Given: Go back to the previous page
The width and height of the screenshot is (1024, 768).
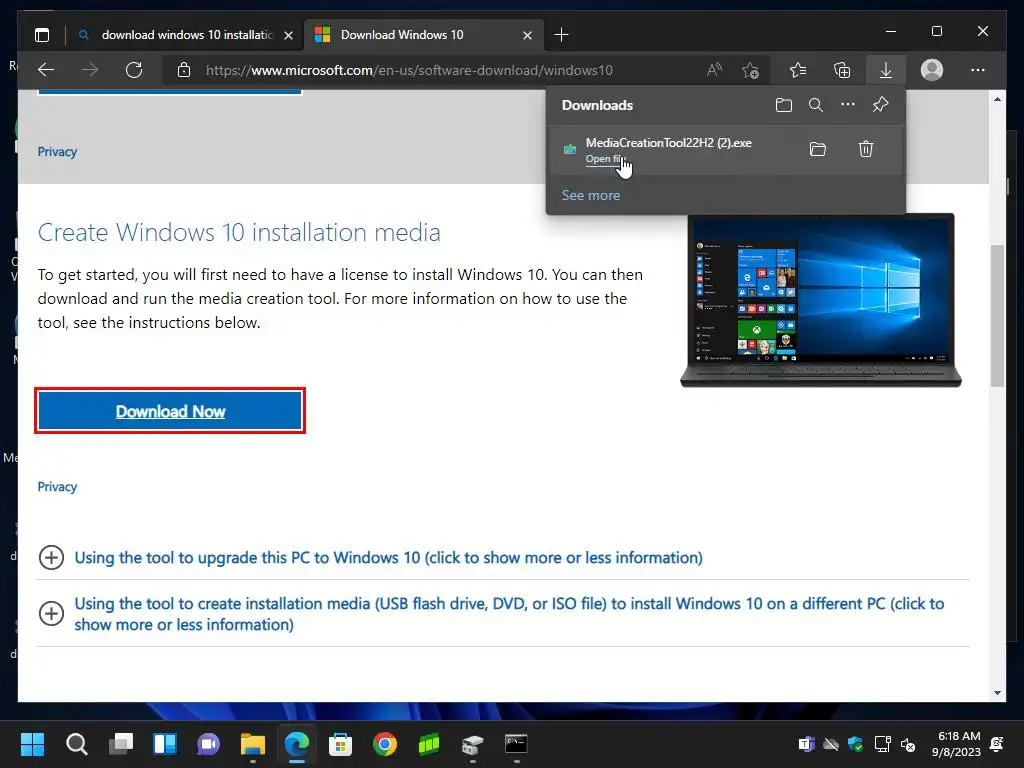Looking at the screenshot, I should [46, 70].
